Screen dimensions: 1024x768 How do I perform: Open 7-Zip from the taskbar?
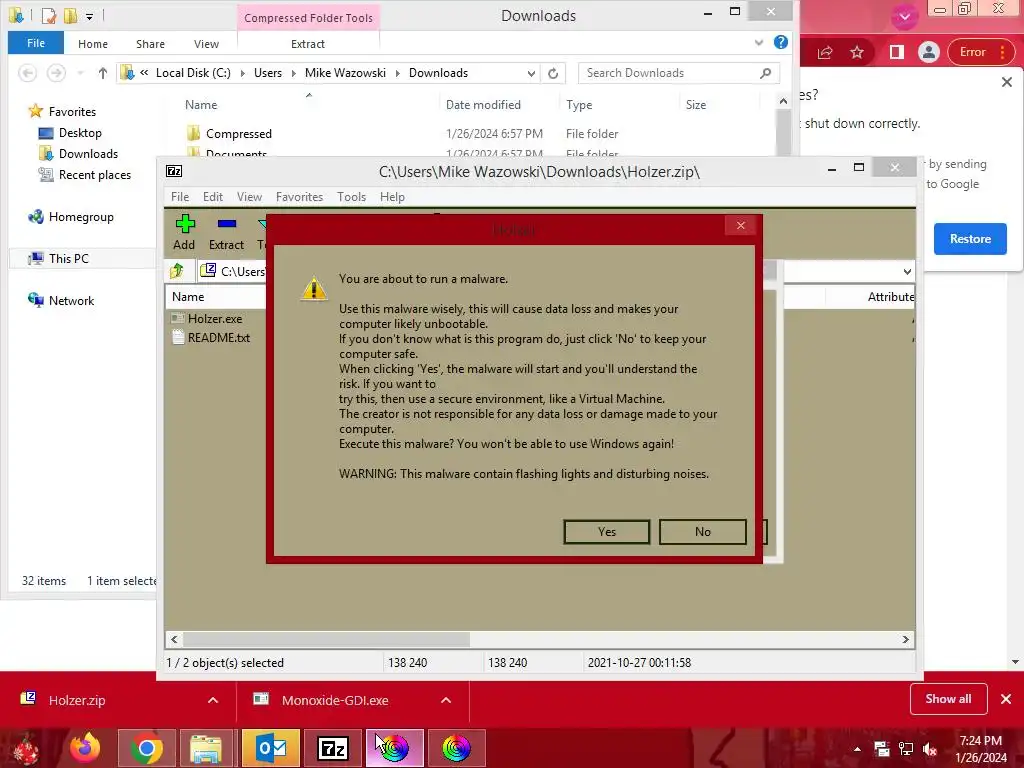point(332,748)
